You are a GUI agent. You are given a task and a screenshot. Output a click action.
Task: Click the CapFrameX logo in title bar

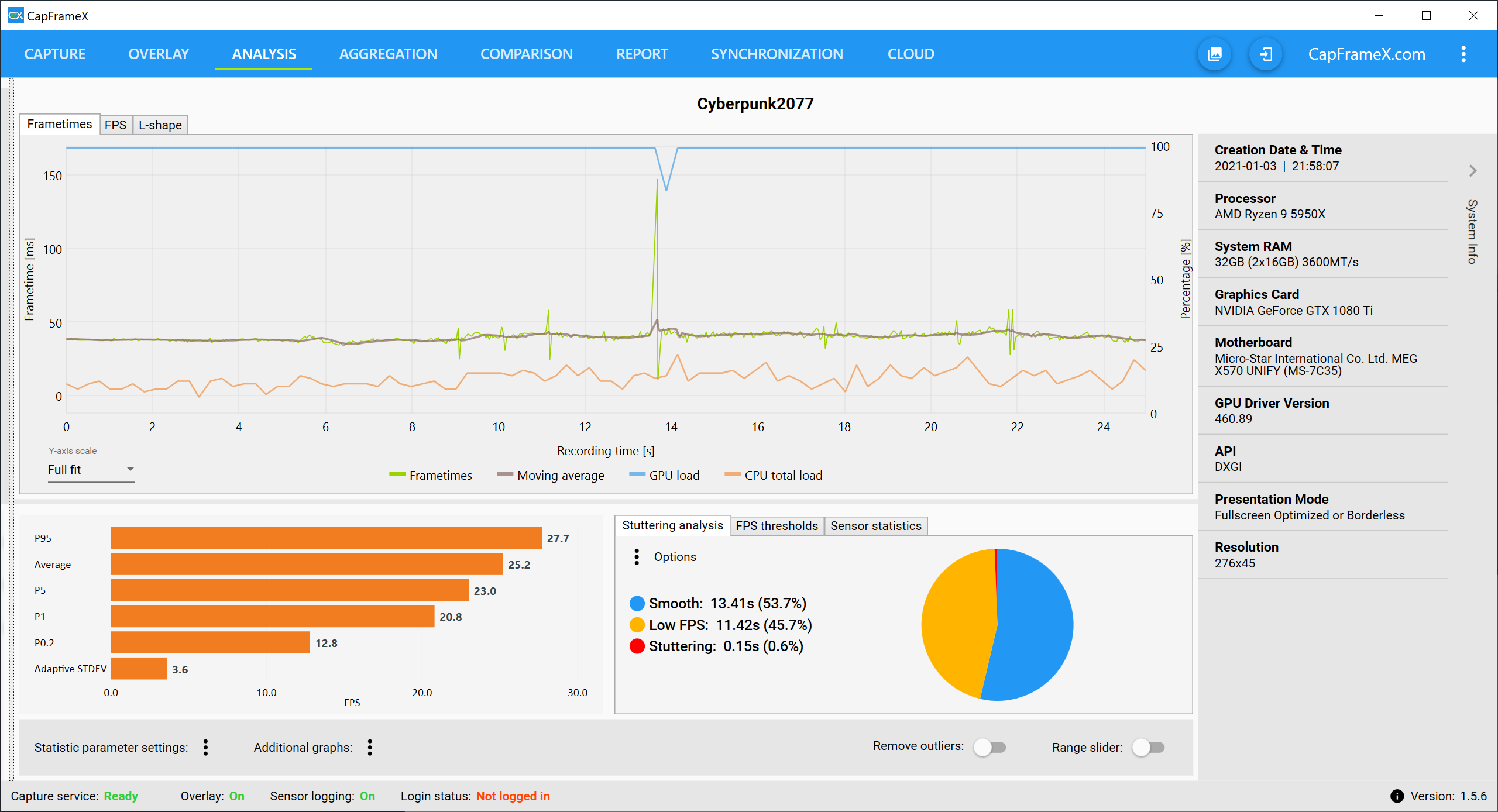tap(15, 15)
